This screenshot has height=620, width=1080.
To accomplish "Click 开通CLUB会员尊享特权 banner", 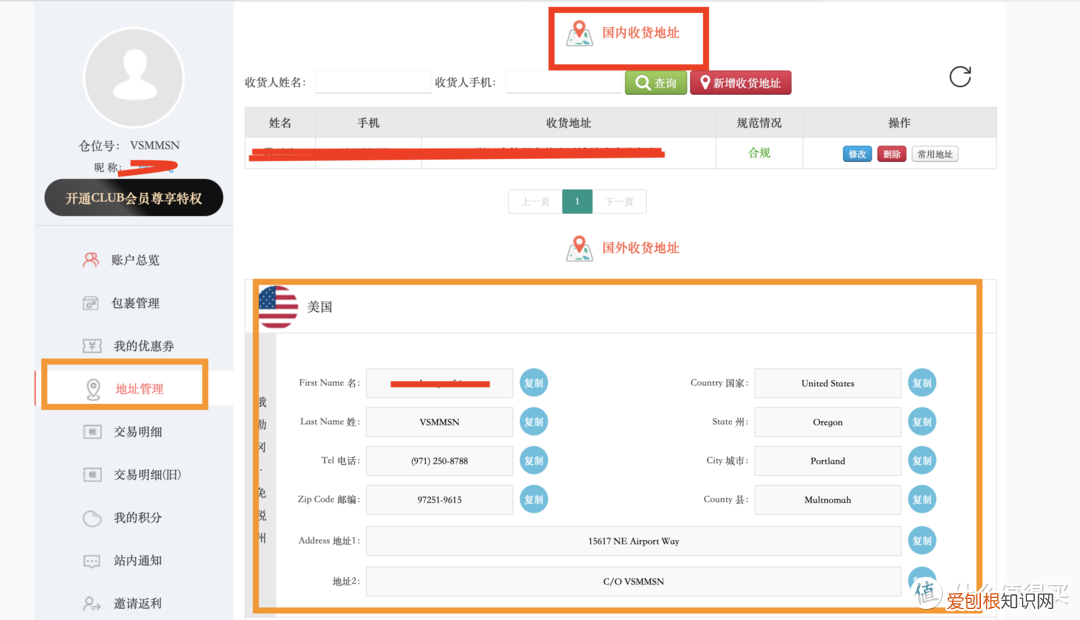I will coord(133,197).
